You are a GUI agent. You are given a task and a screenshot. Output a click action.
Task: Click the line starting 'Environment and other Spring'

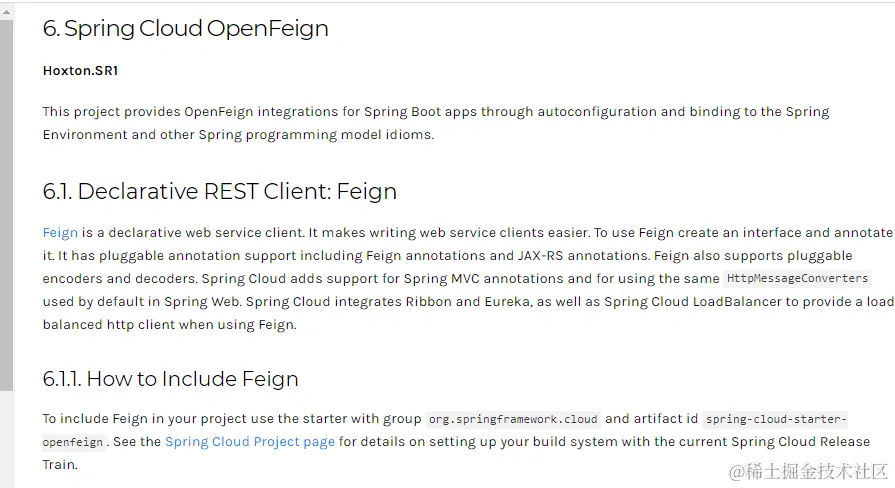click(x=239, y=135)
